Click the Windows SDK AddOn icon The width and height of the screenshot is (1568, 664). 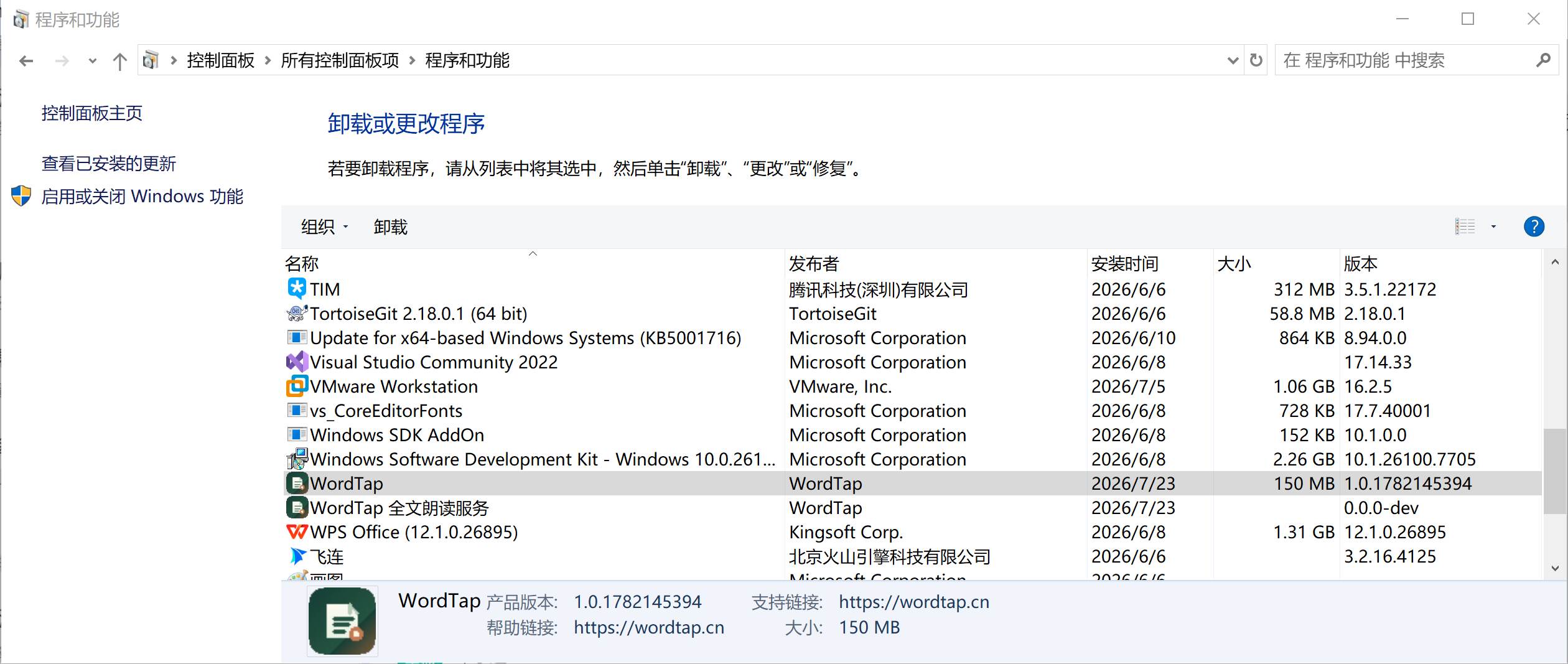(297, 434)
